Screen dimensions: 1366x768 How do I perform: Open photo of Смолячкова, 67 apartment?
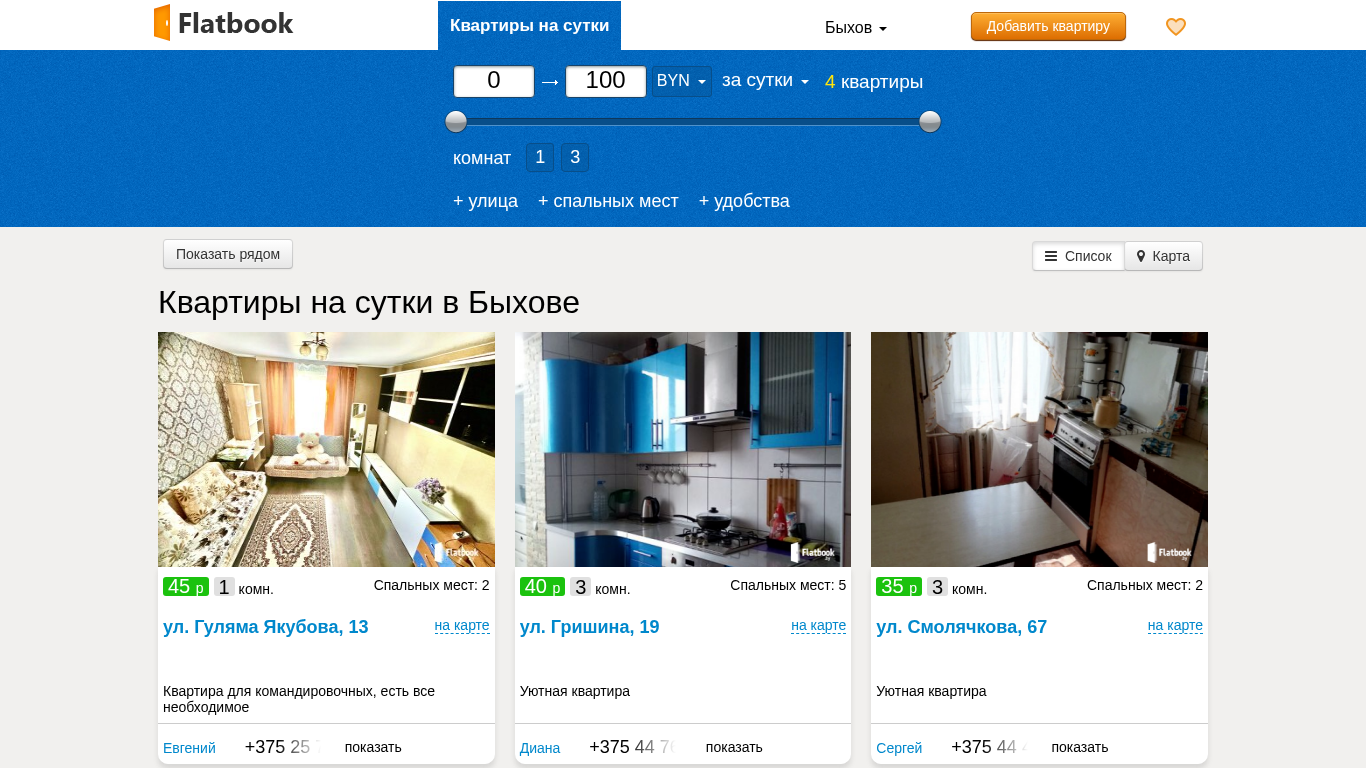1039,450
